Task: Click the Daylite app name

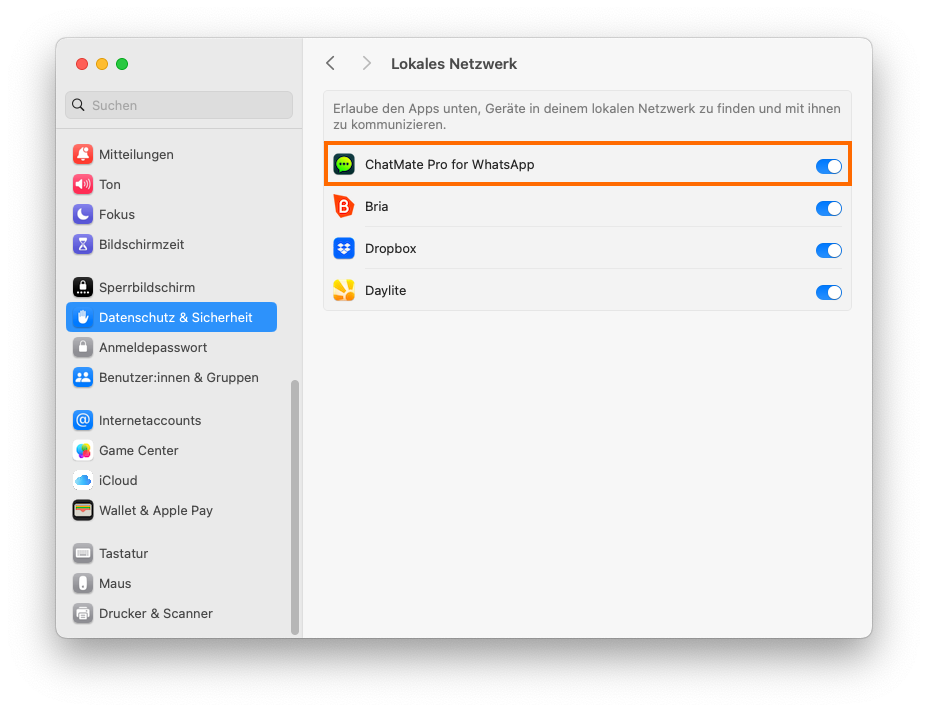Action: tap(385, 291)
